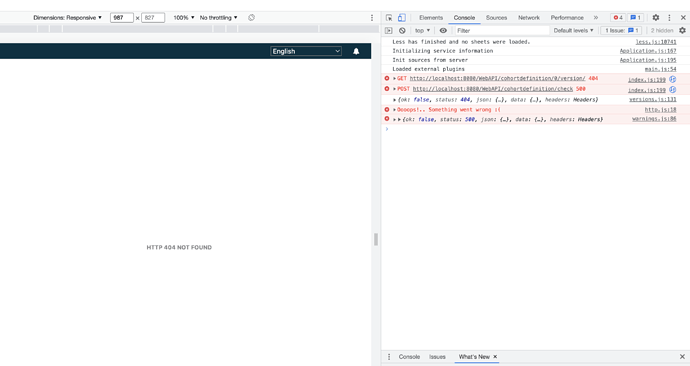Switch to the Elements tab
The width and height of the screenshot is (690, 366).
coord(431,18)
